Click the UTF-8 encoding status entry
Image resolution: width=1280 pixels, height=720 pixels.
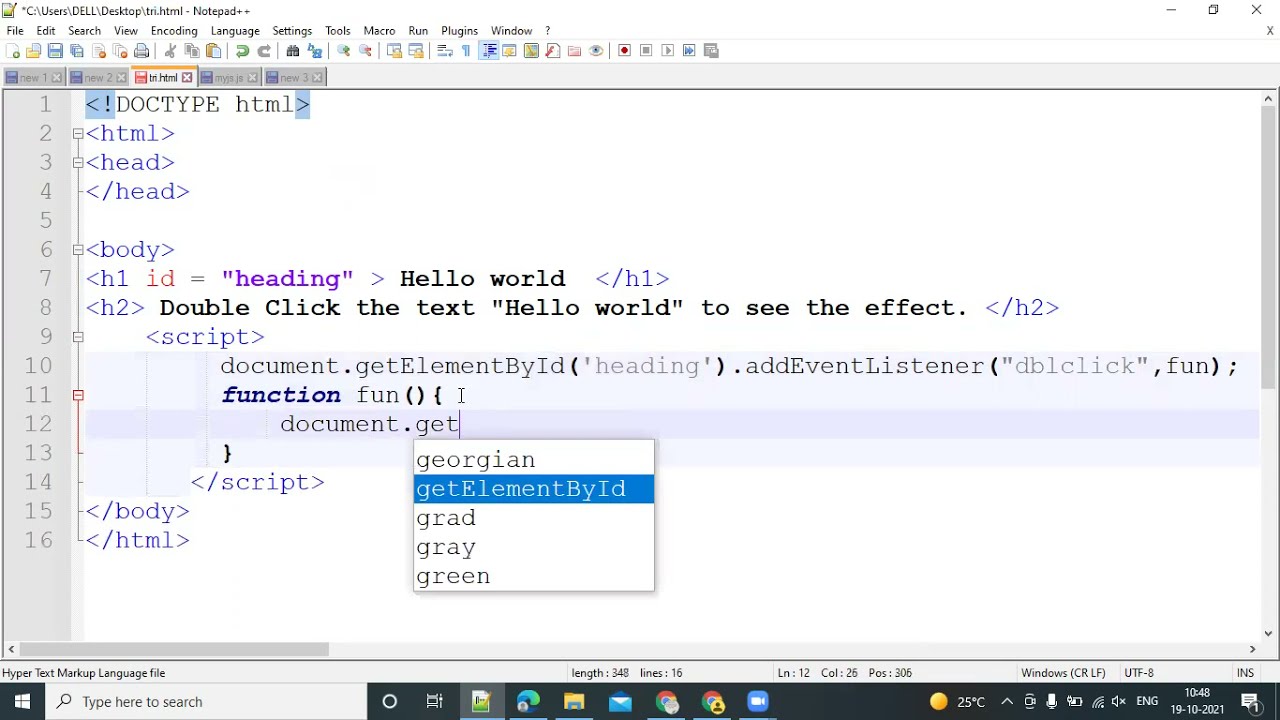1139,673
